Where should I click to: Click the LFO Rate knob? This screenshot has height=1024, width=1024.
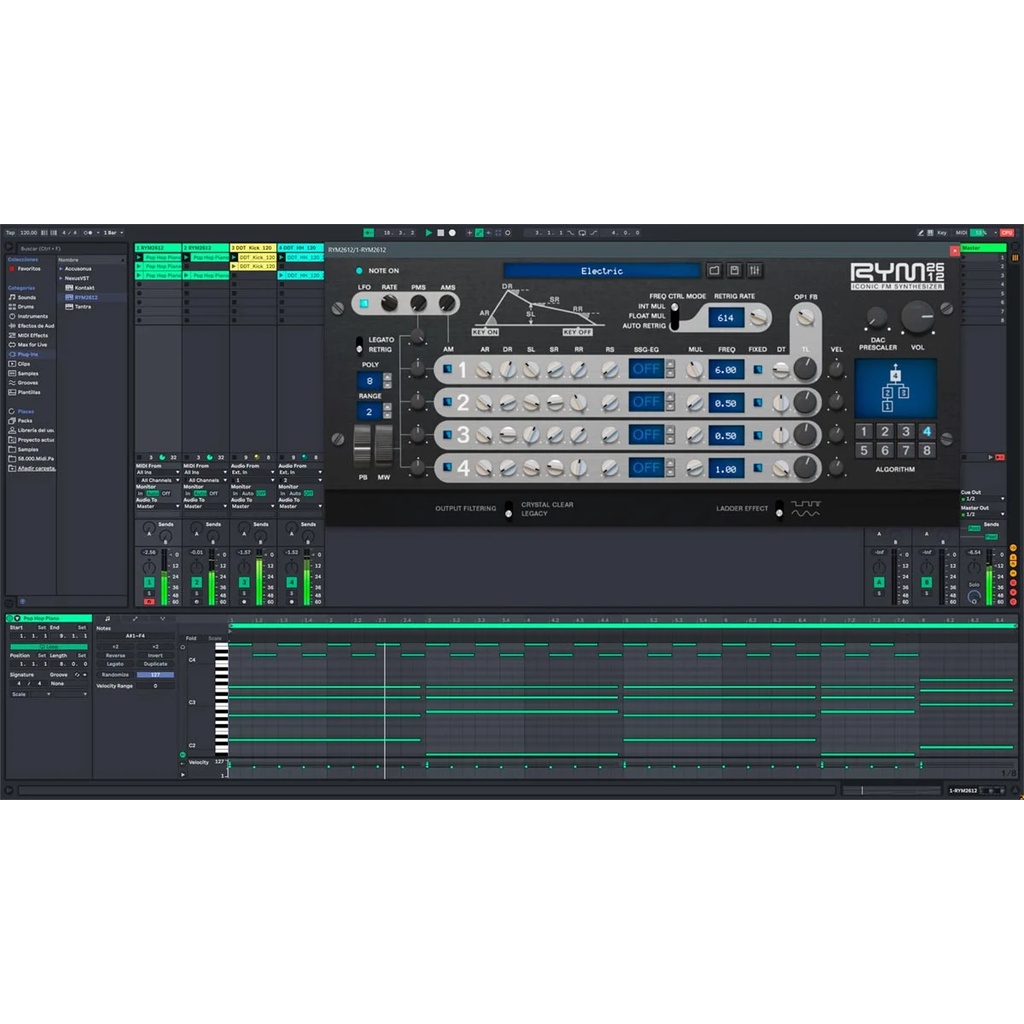(x=389, y=303)
